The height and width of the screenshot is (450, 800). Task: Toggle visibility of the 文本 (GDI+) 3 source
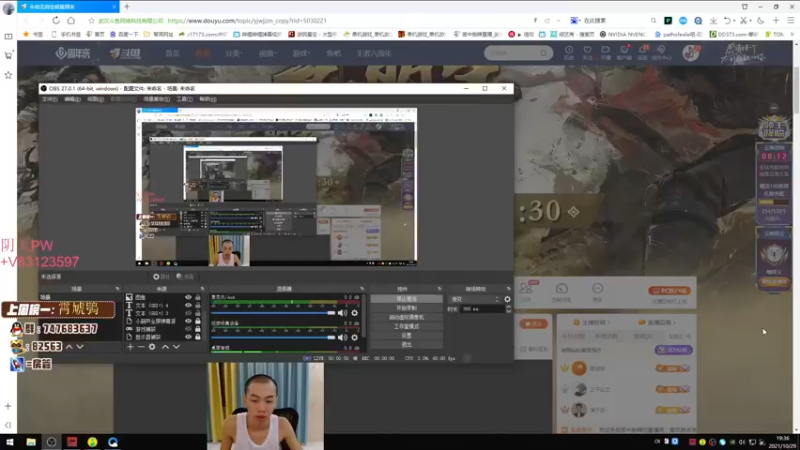click(x=188, y=313)
